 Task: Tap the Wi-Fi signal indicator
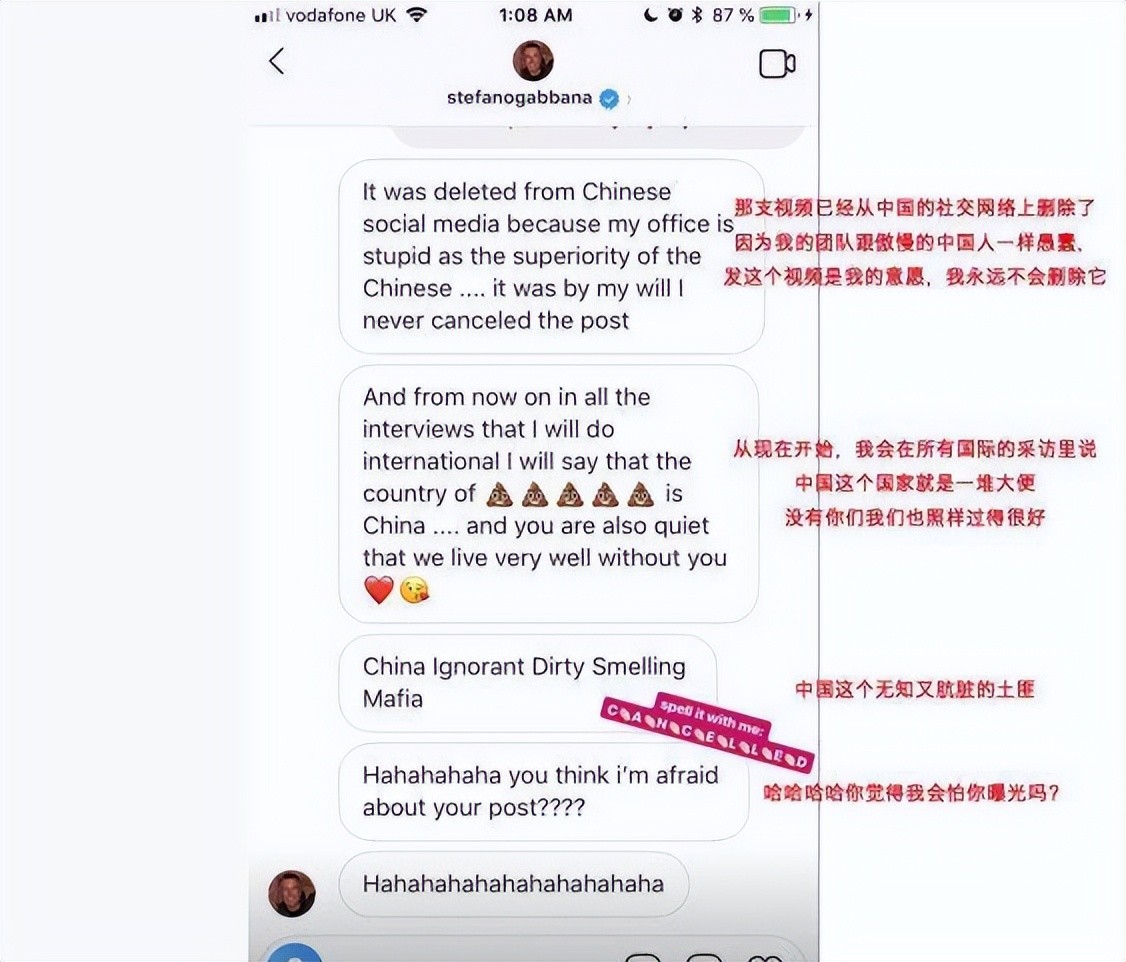(x=417, y=14)
